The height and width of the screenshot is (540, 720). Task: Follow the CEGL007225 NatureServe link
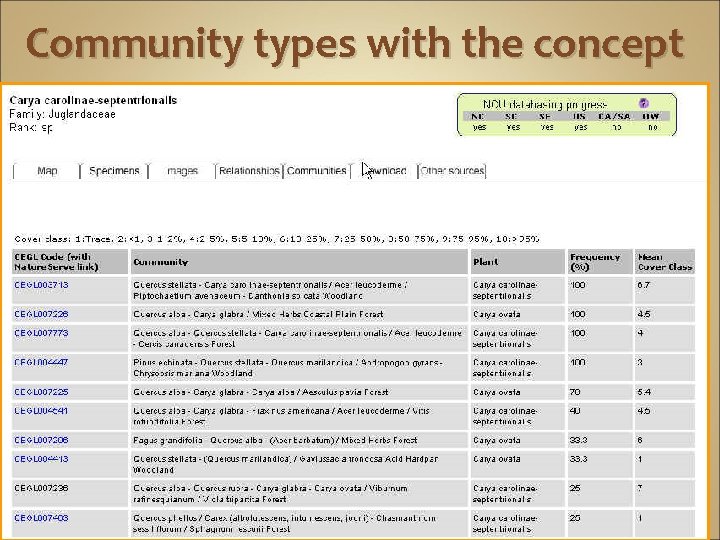pos(41,392)
